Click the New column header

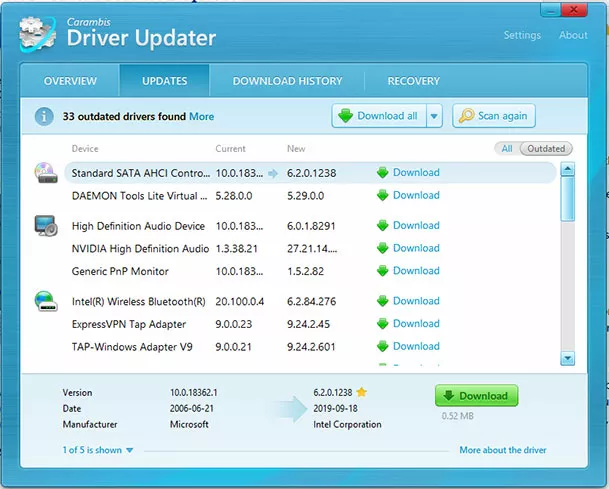[296, 148]
